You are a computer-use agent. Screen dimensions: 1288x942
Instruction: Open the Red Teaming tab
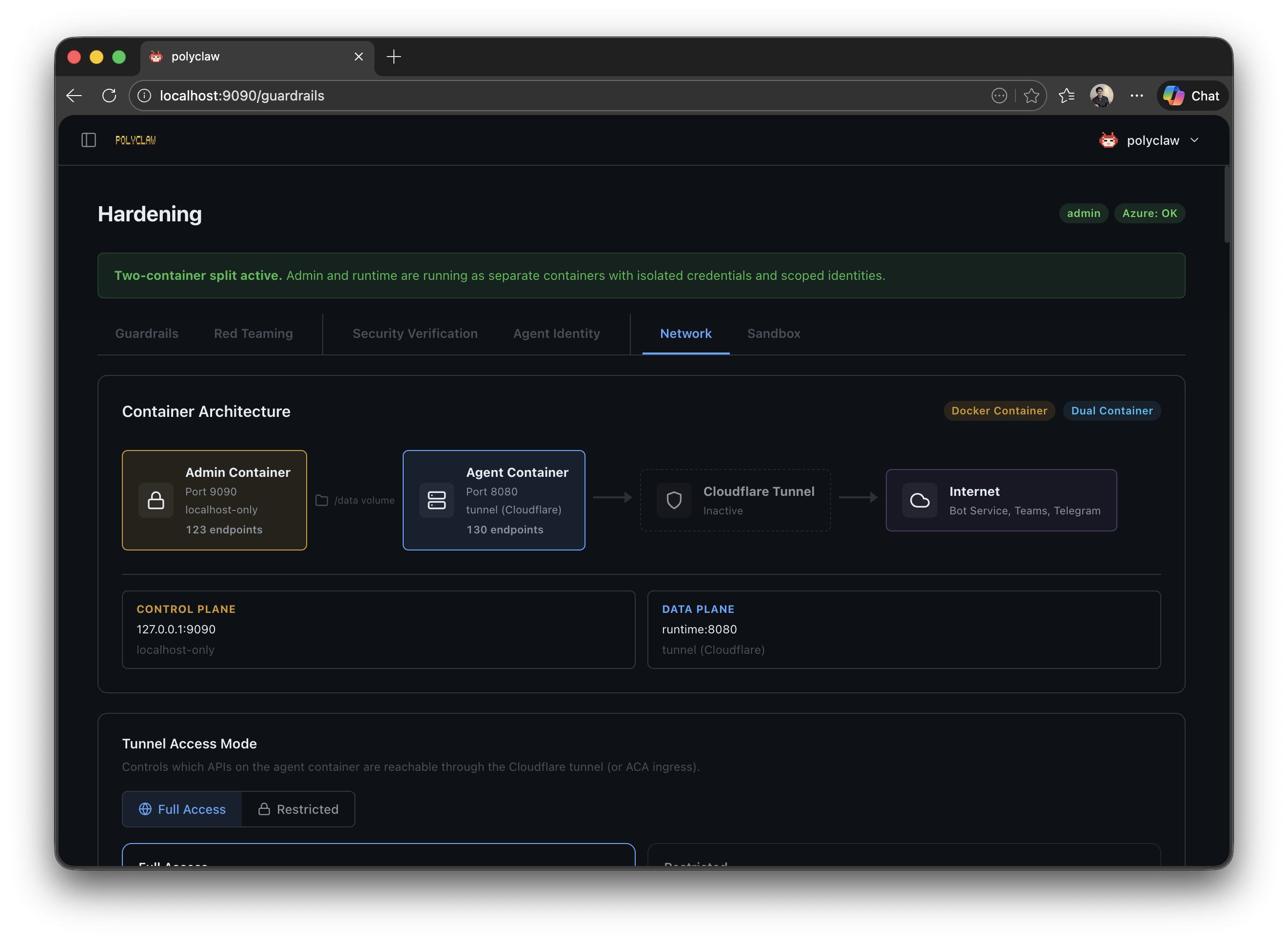click(x=253, y=334)
